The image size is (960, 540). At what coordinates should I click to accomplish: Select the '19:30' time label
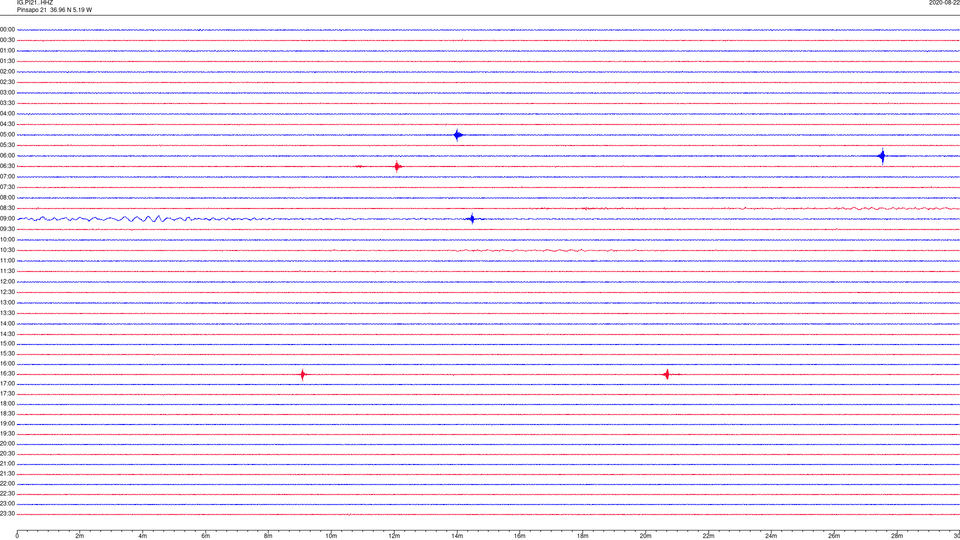click(x=7, y=434)
